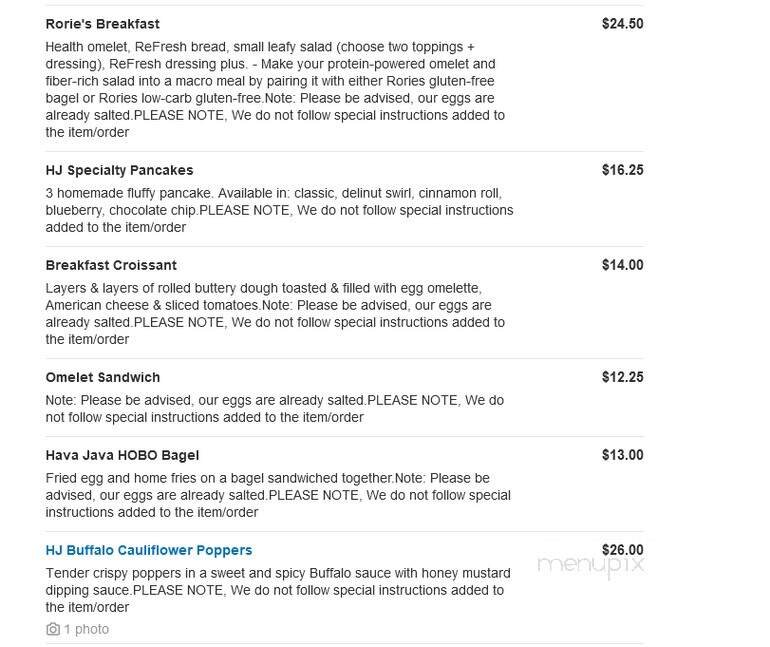The image size is (770, 647).
Task: Select the Hava Java HOBO Bagel title
Action: 122,455
